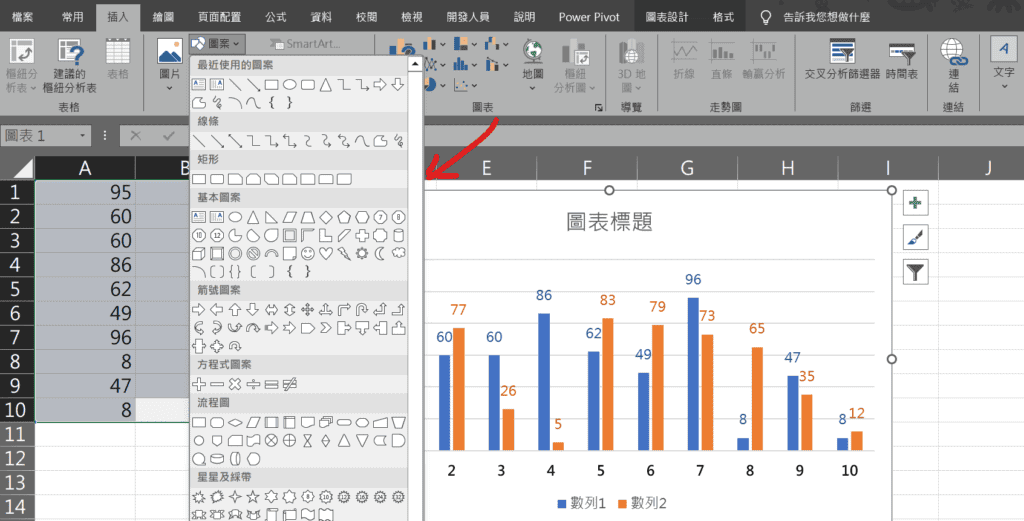Image resolution: width=1024 pixels, height=521 pixels.
Task: Switch to the 公式 Formulas tab
Action: coord(276,17)
